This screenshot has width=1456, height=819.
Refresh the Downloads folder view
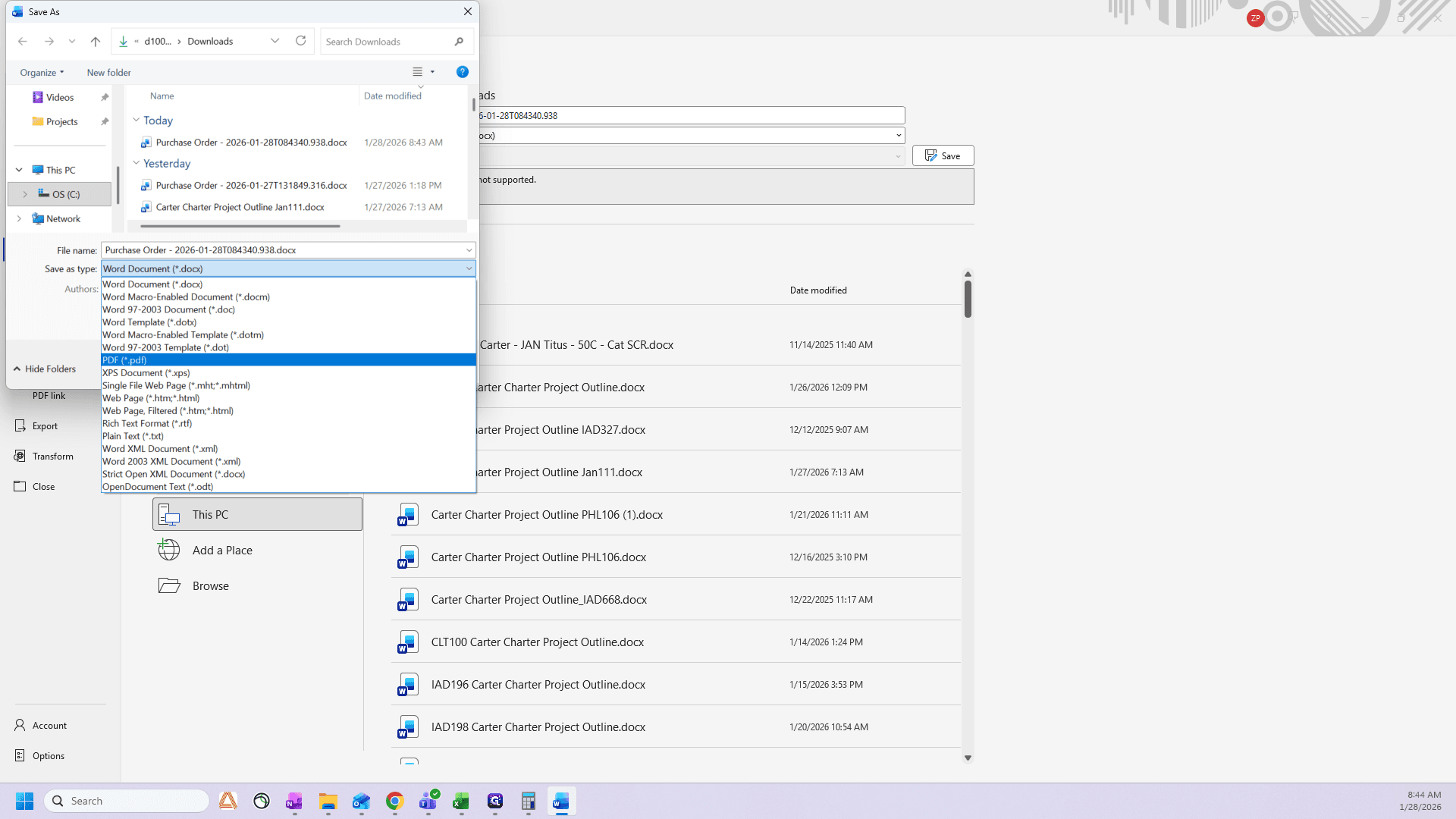pos(301,41)
